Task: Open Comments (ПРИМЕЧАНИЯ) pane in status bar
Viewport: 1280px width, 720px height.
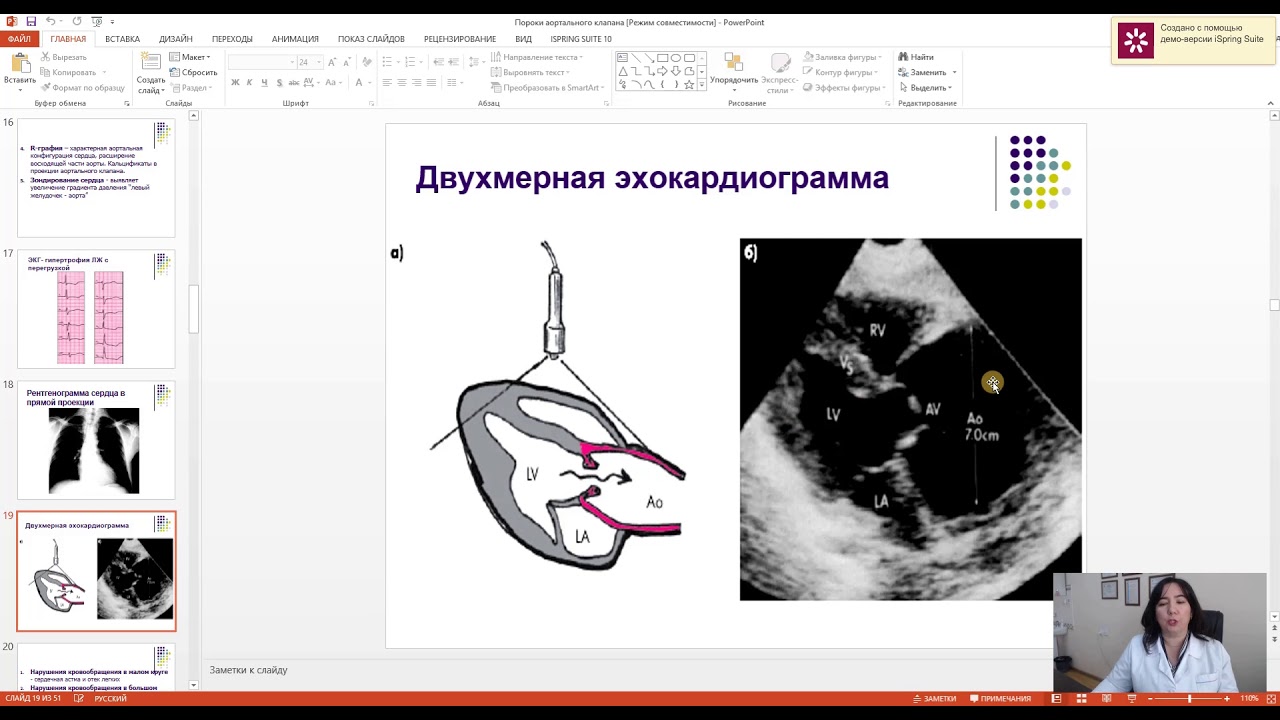Action: click(1000, 699)
